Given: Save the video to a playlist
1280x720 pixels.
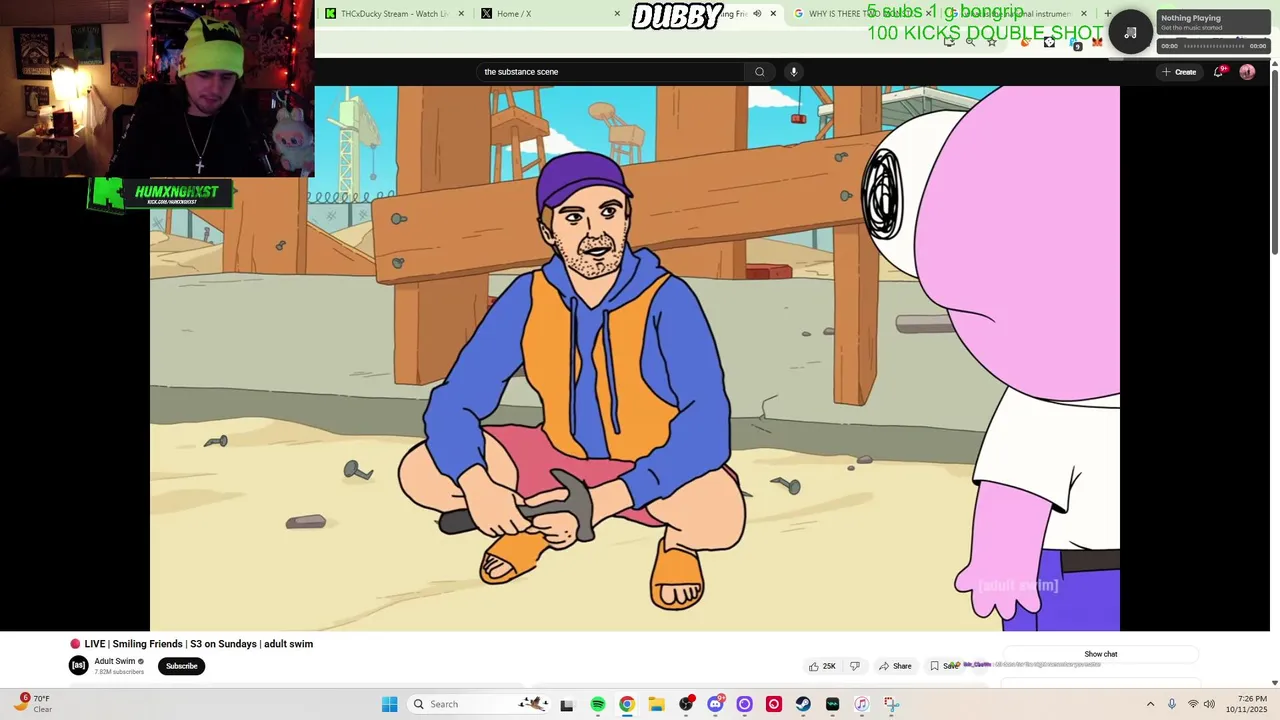Looking at the screenshot, I should [x=944, y=666].
